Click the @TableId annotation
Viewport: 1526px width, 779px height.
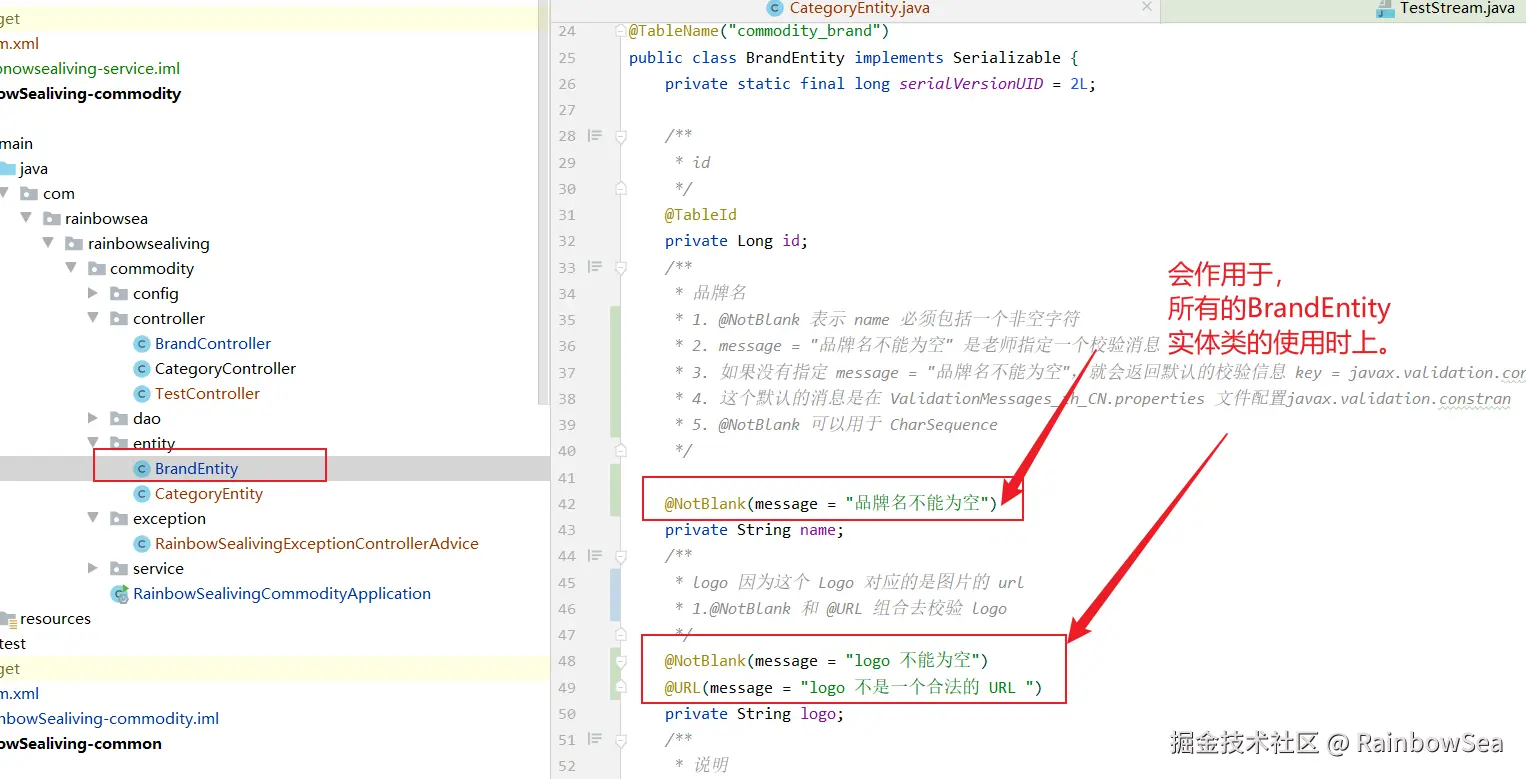pos(700,214)
